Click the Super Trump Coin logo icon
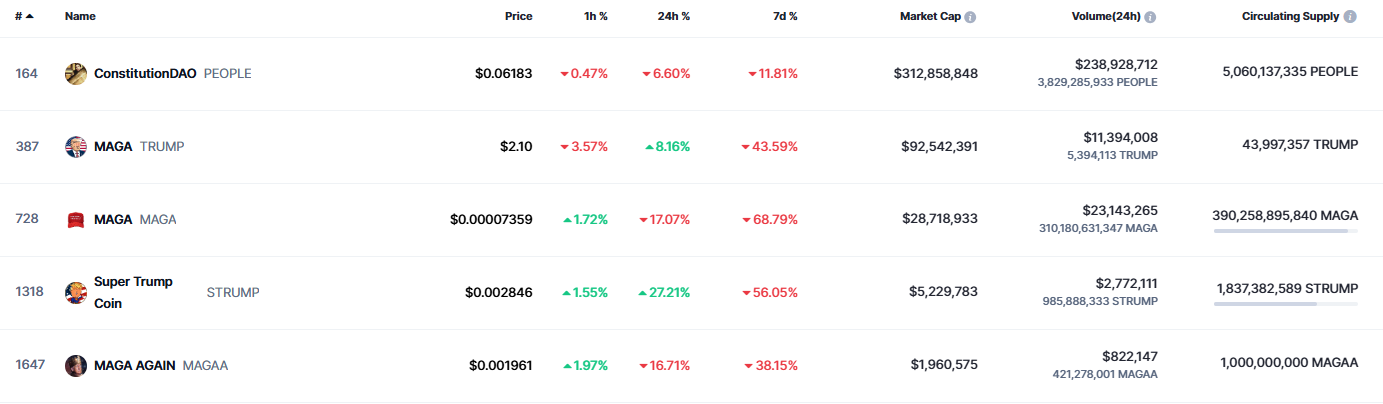 pyautogui.click(x=76, y=293)
